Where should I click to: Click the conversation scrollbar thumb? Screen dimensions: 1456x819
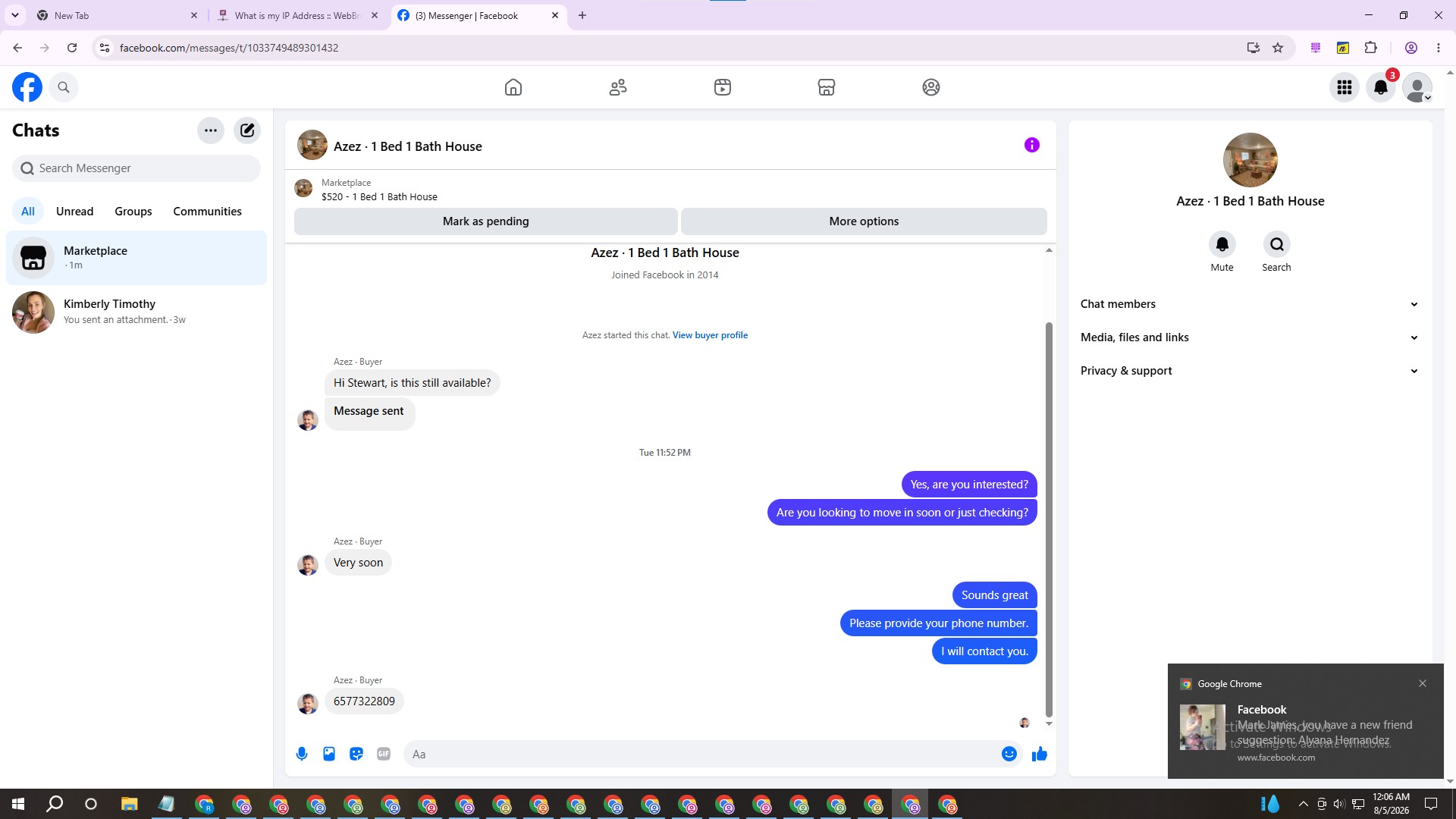(x=1050, y=519)
